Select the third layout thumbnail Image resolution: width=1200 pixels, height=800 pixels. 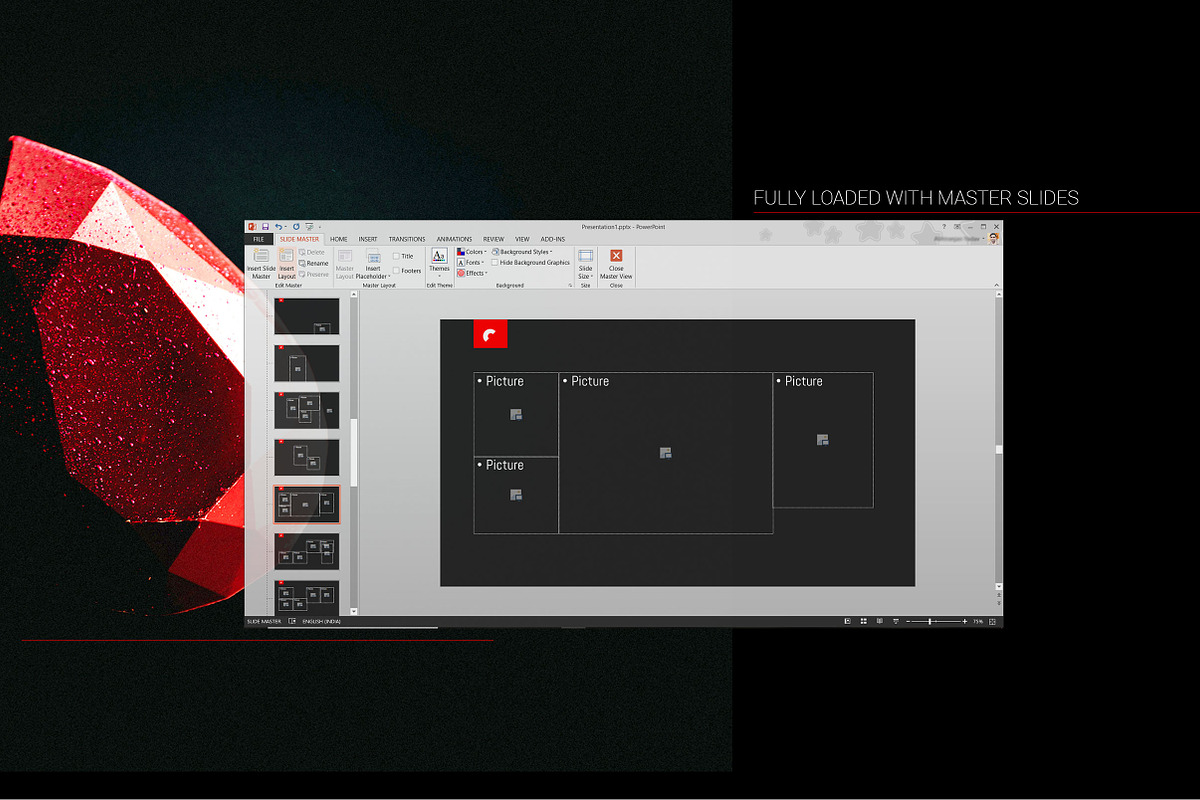point(306,410)
